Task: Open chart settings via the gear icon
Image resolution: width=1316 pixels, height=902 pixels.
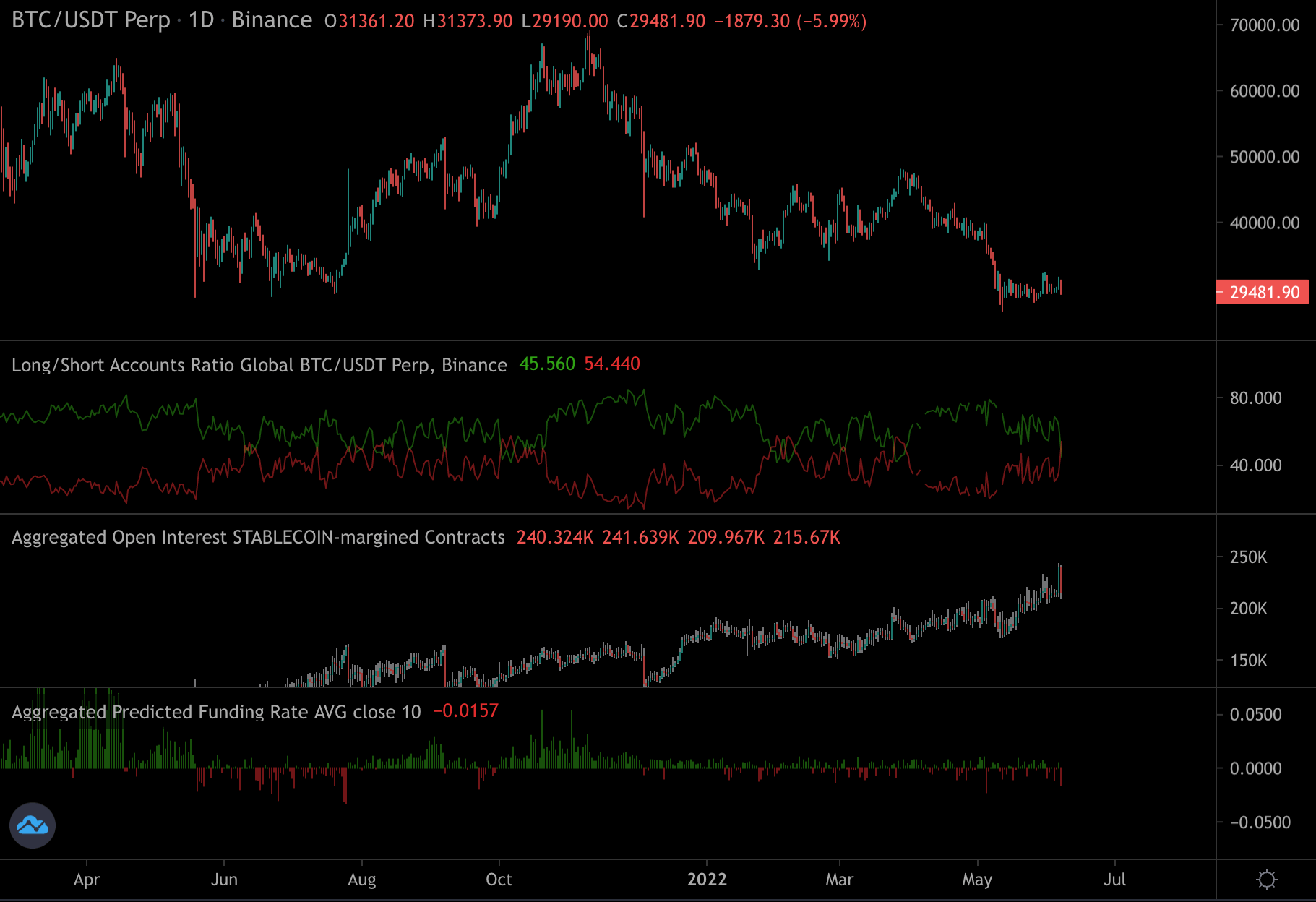Action: (1266, 880)
